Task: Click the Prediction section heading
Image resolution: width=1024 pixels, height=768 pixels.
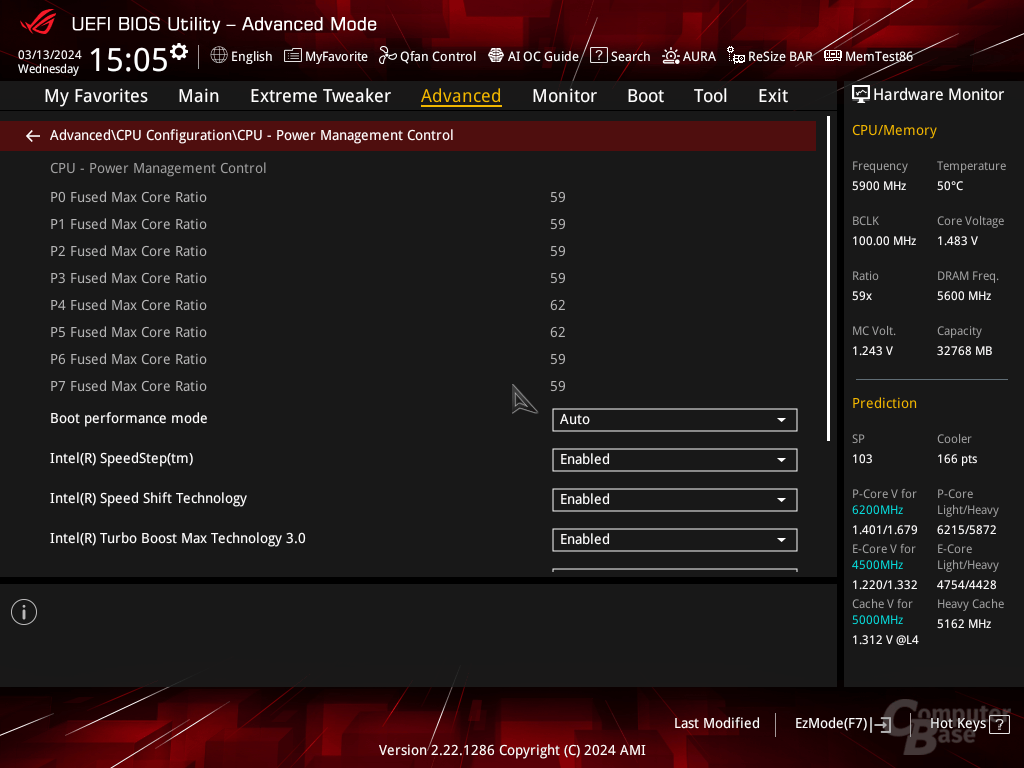Action: pyautogui.click(x=884, y=404)
